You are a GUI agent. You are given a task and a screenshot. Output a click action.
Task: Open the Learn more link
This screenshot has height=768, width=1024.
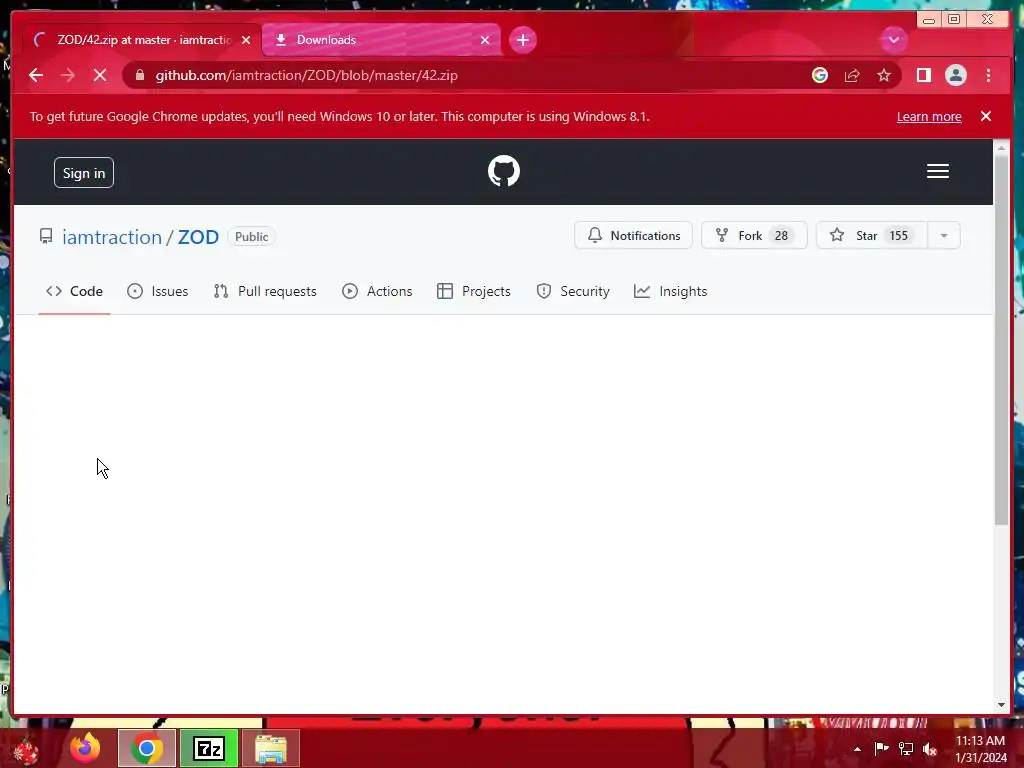point(929,116)
